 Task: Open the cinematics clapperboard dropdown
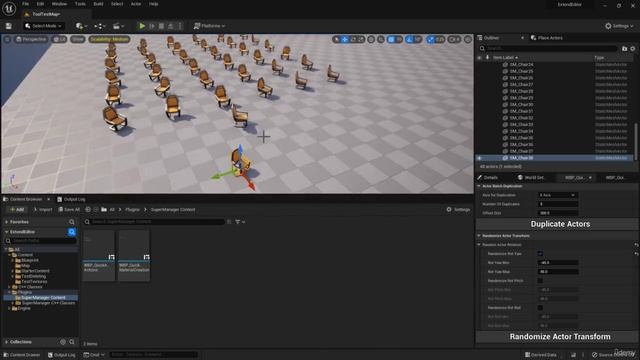118,26
